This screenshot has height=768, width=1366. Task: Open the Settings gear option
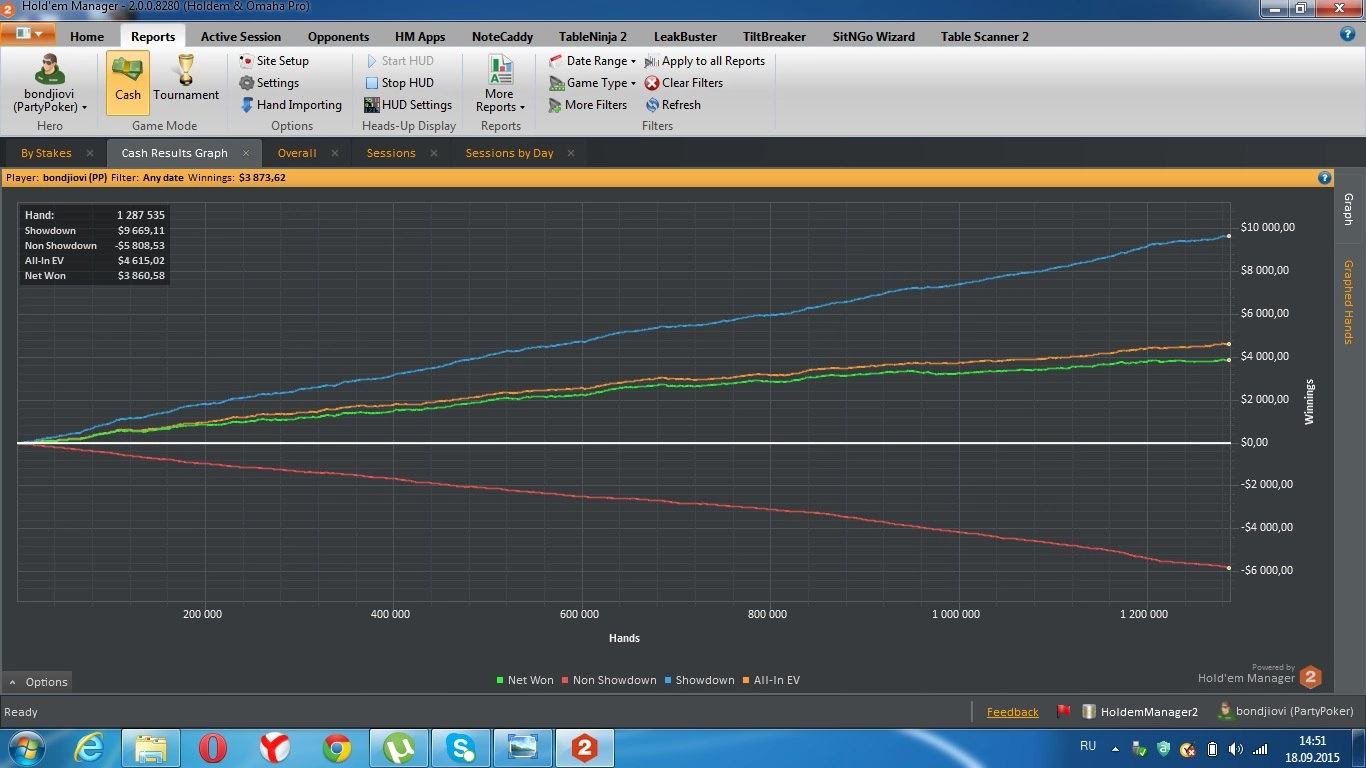[x=269, y=83]
